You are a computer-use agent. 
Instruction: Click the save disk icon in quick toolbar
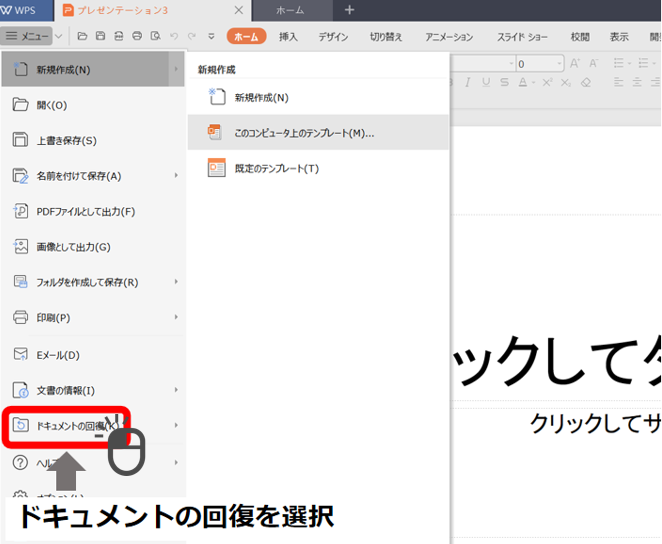pos(100,36)
